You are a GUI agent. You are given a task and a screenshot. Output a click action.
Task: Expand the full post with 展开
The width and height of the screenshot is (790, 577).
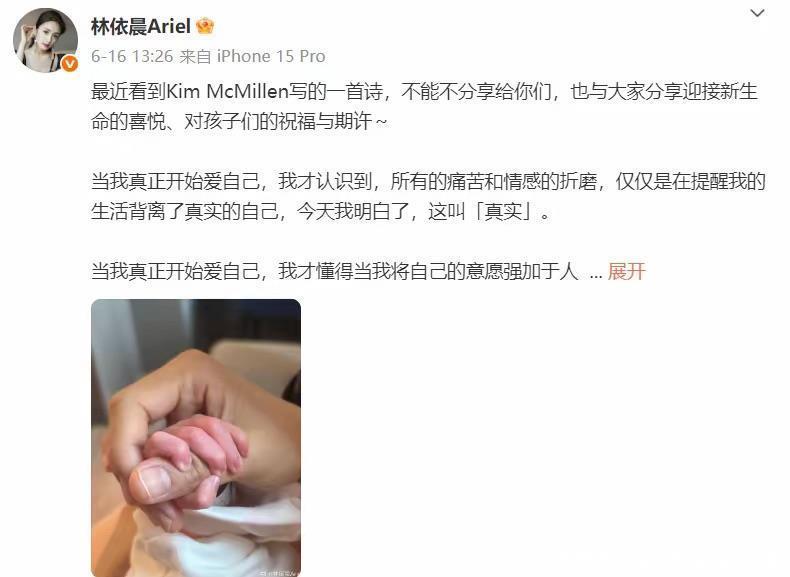click(x=627, y=271)
